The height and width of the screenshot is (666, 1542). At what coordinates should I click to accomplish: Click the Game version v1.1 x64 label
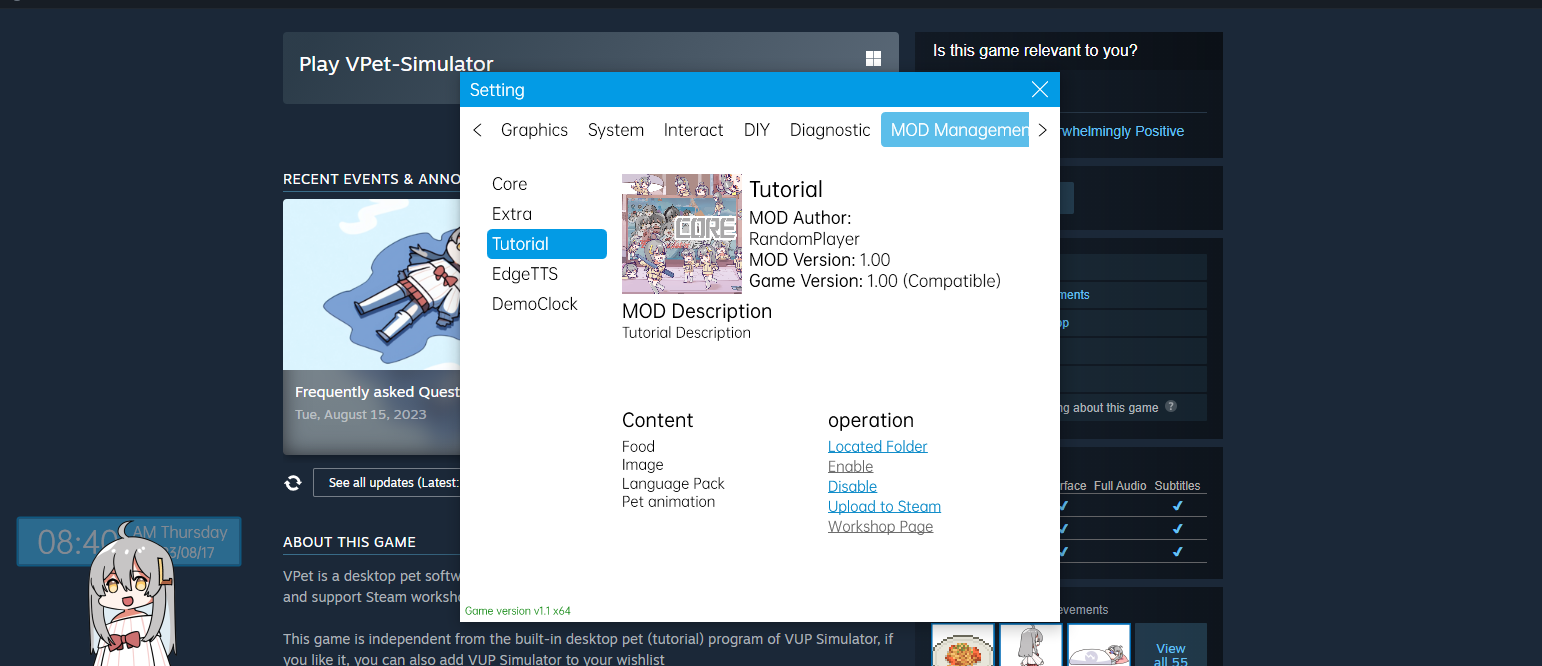click(x=518, y=610)
